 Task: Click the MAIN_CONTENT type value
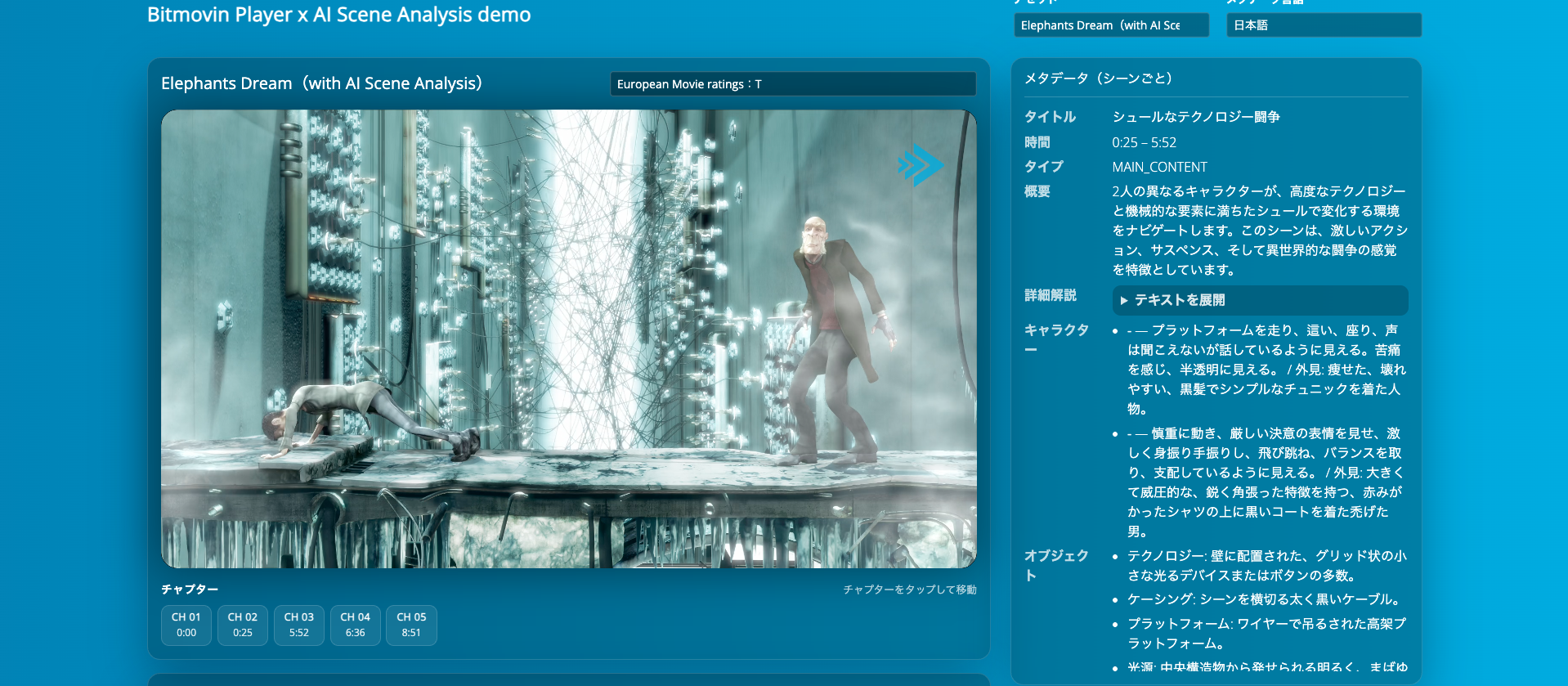[x=1159, y=167]
